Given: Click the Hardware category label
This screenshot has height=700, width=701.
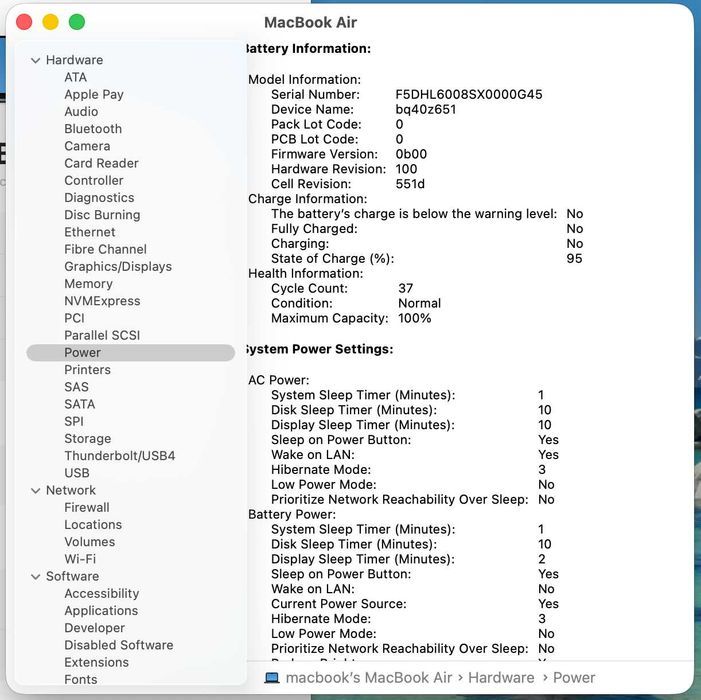Looking at the screenshot, I should (75, 60).
